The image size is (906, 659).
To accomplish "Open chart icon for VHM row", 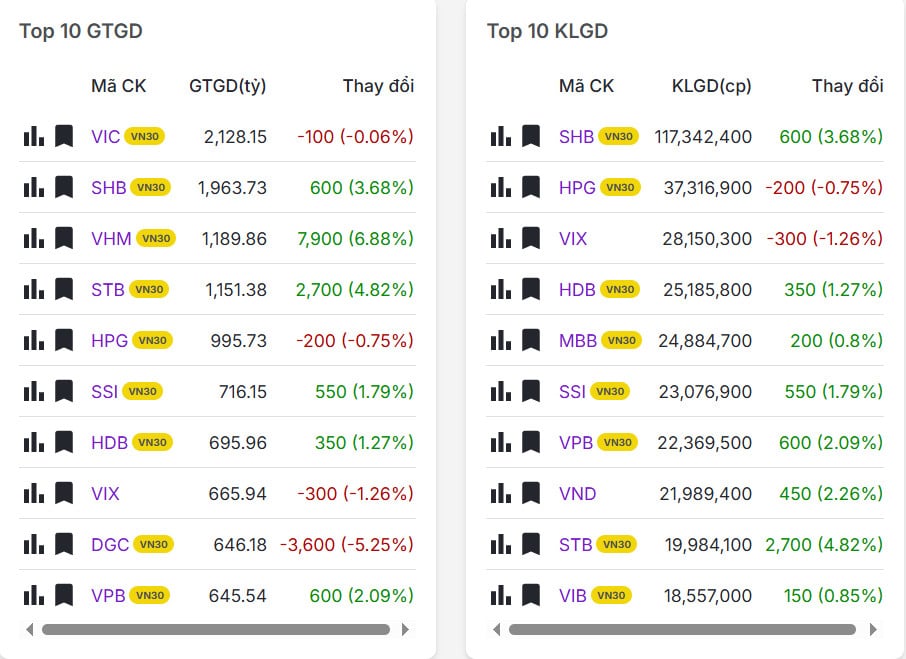I will point(33,238).
